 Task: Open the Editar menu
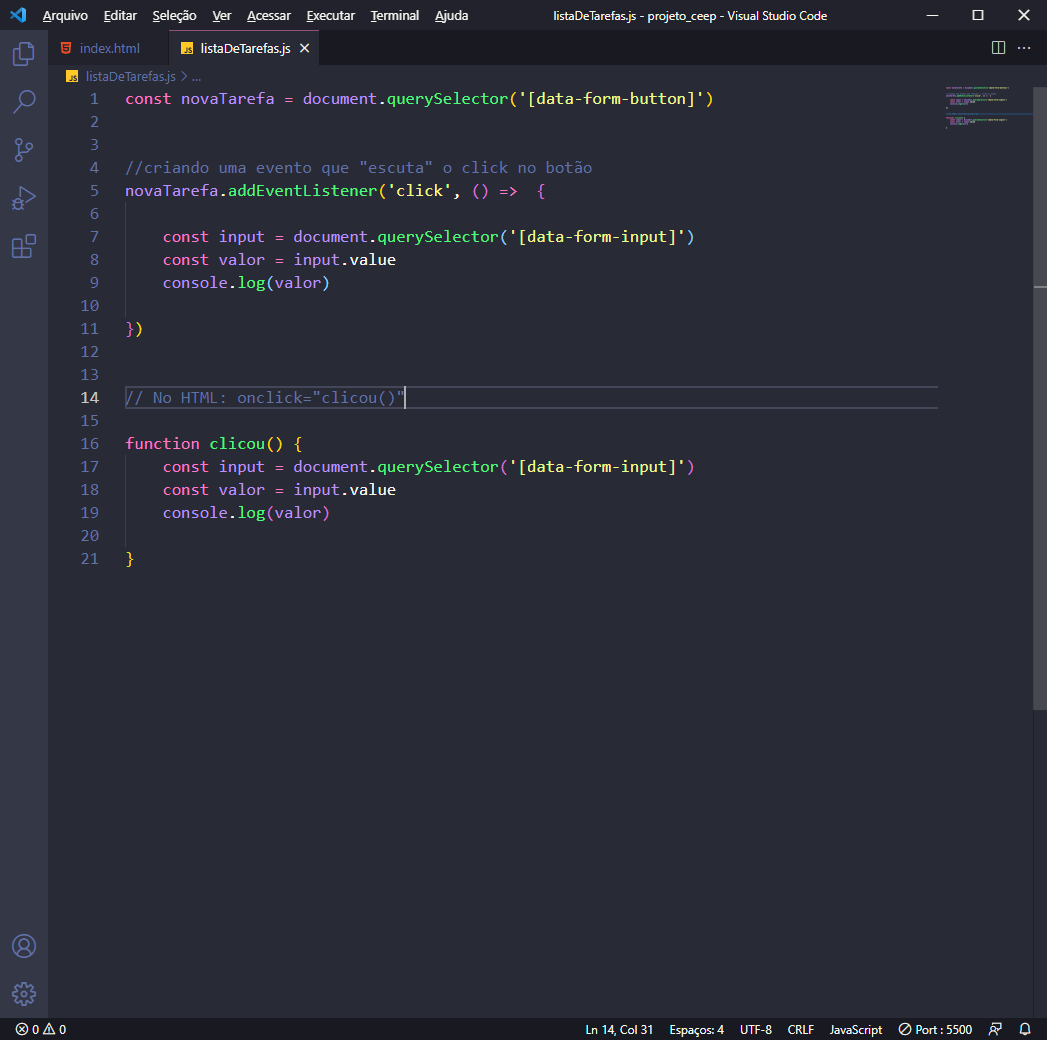[120, 15]
